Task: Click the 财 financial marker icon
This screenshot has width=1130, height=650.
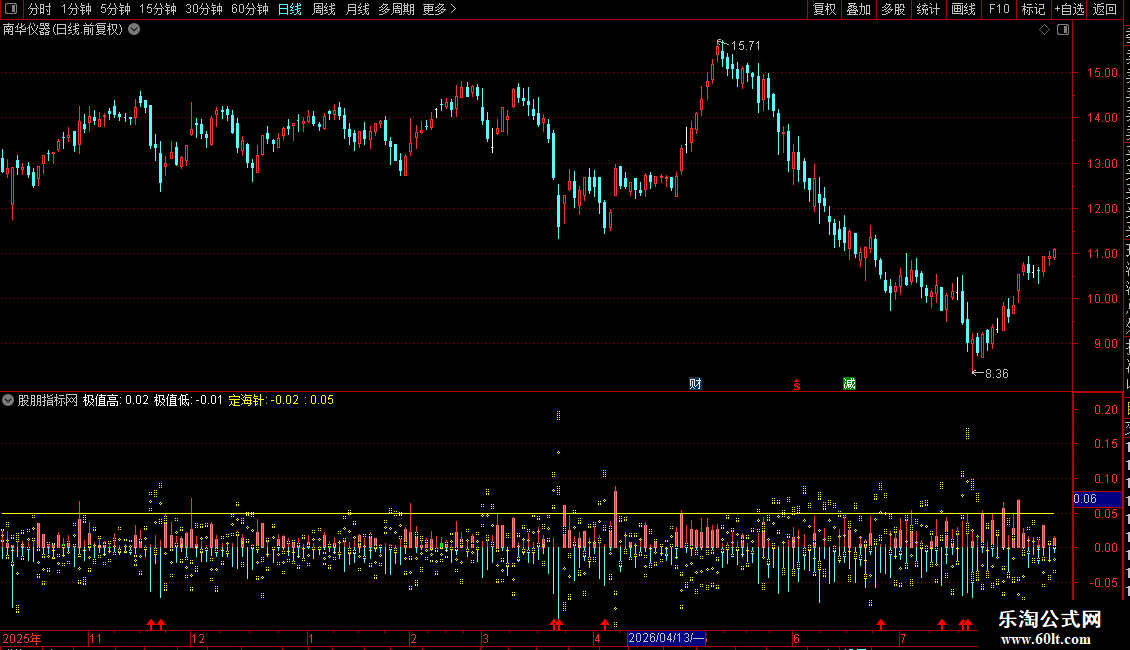Action: click(695, 383)
